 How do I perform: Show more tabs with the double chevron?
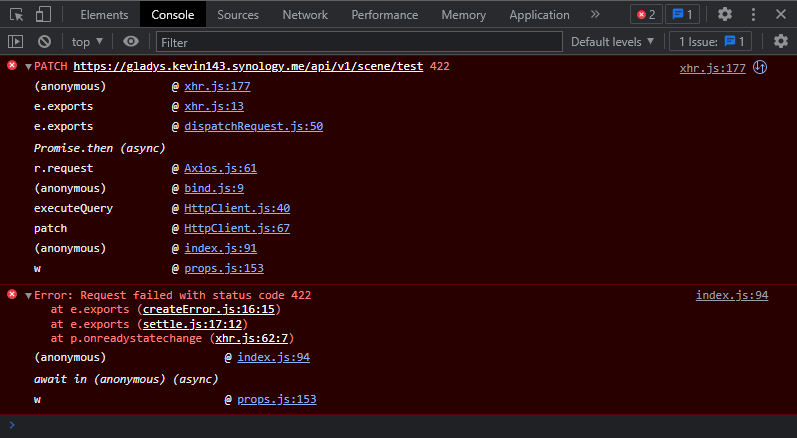tap(595, 14)
